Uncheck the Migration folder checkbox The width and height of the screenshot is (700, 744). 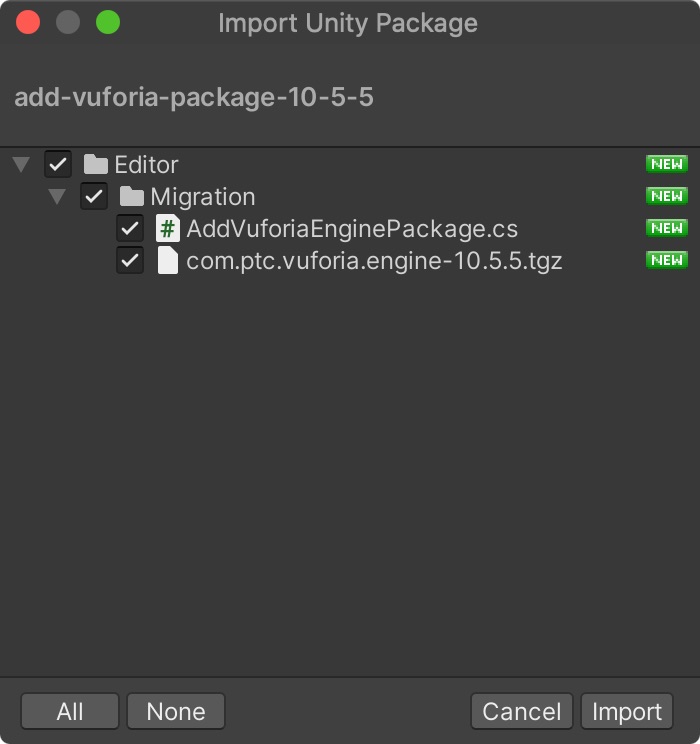coord(94,196)
